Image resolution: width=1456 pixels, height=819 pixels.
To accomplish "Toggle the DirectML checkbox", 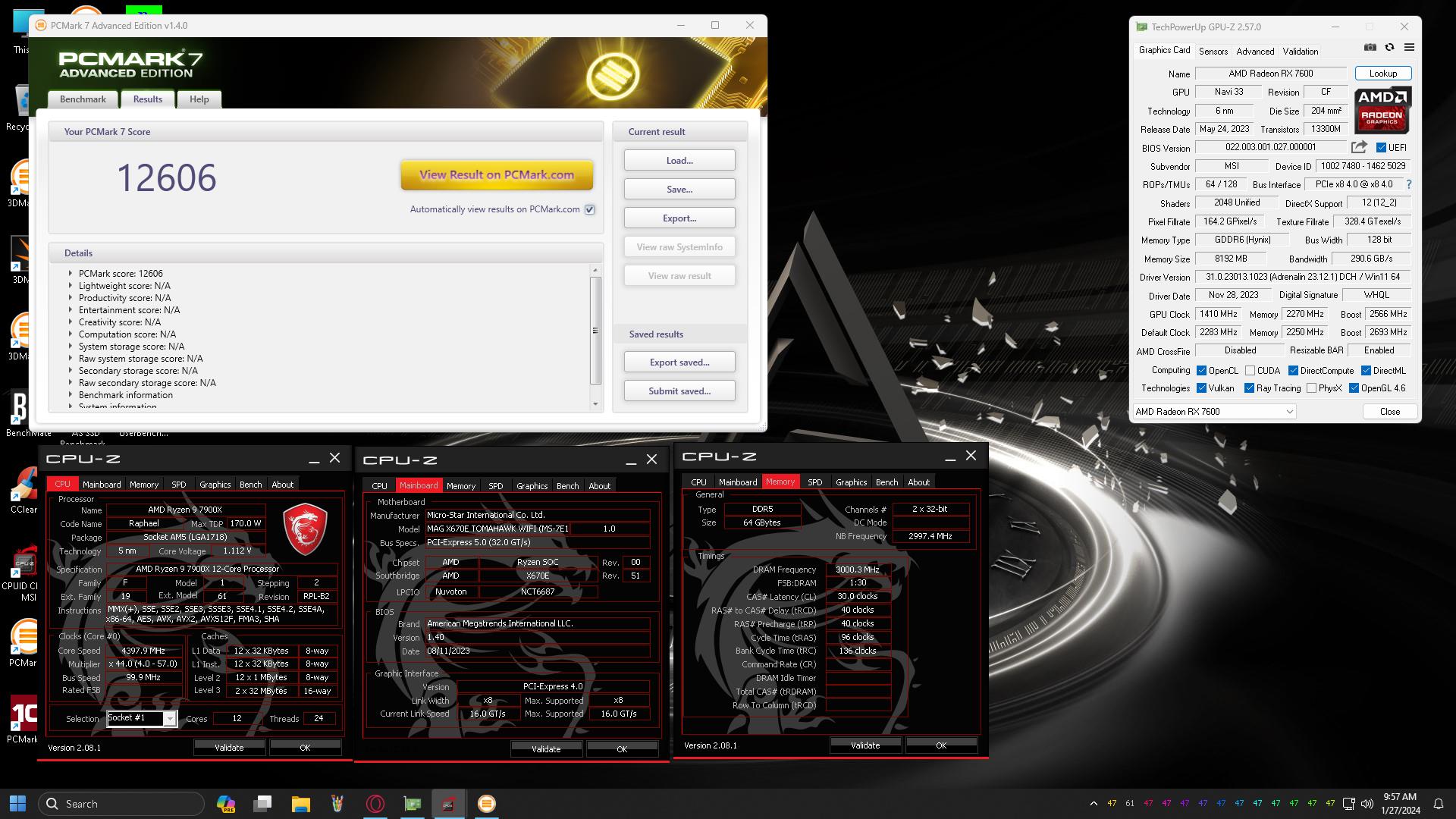I will 1366,371.
